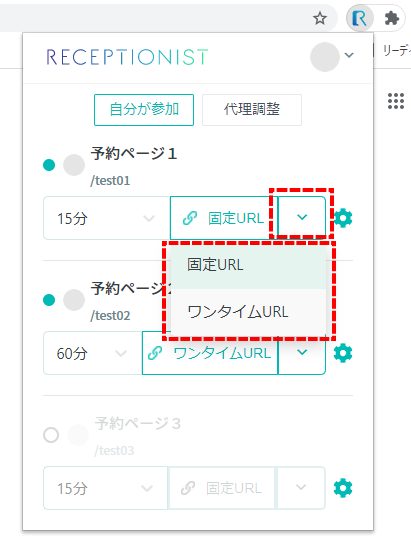Screen dimensions: 411x559
Task: Switch to the 自分が参加 tab
Action: tap(144, 109)
